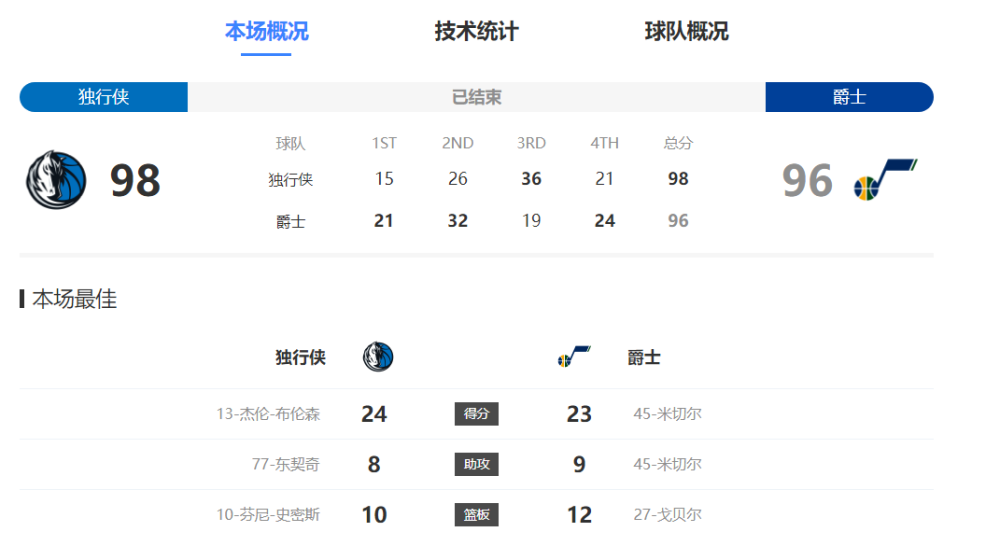
Task: Click Mavericks total 98 in table
Action: click(678, 179)
